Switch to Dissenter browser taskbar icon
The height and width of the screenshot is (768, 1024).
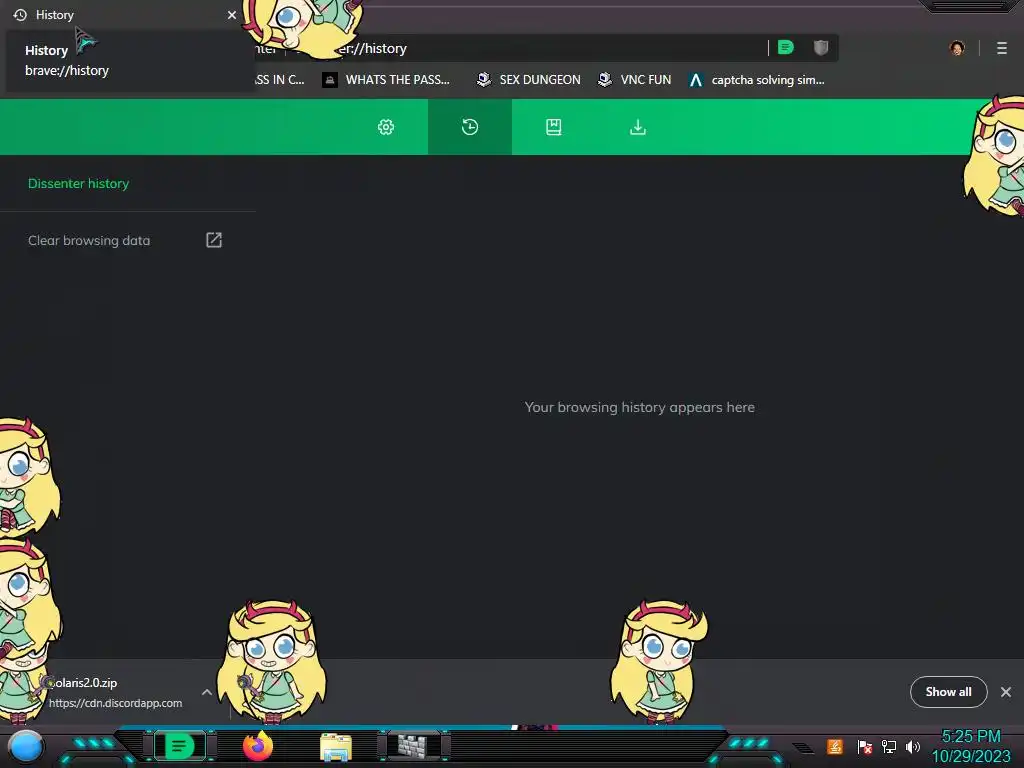pos(179,746)
